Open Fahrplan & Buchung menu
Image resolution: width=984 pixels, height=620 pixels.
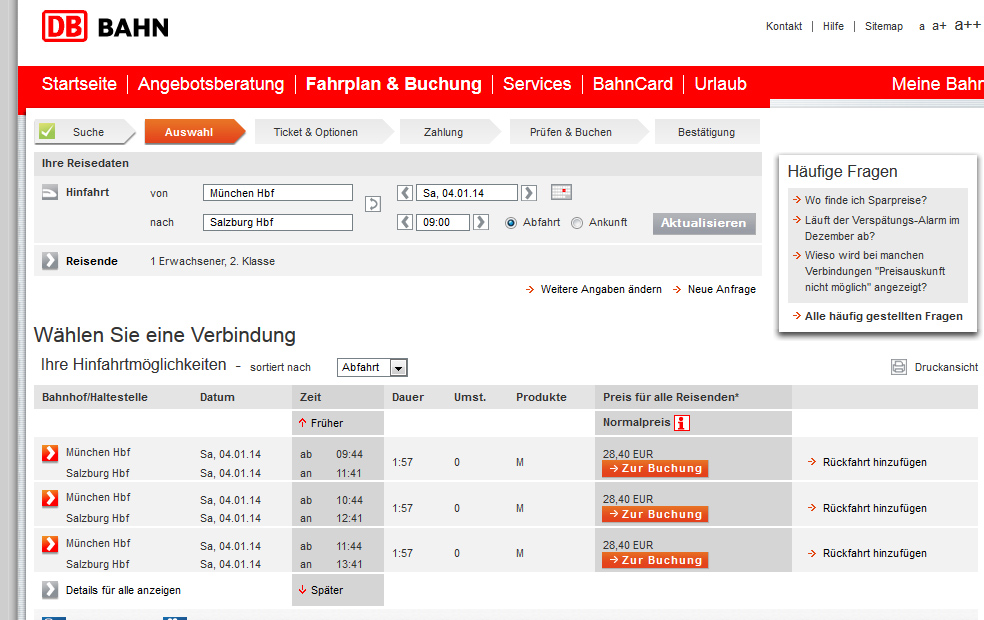[x=393, y=84]
